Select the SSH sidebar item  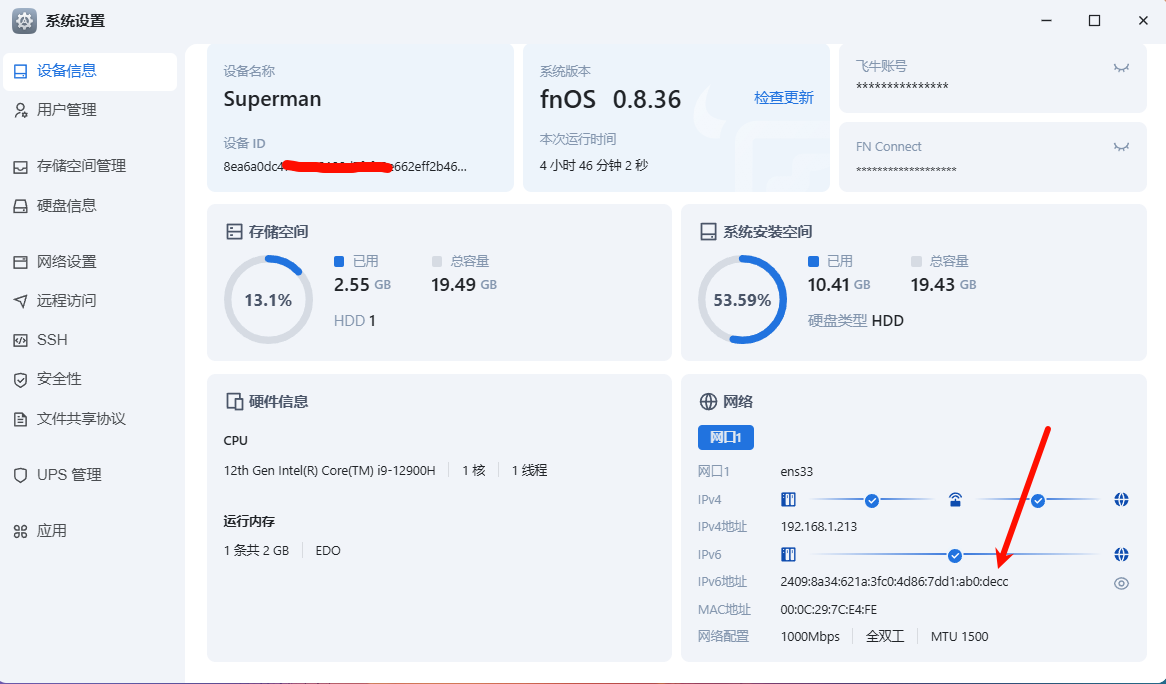(52, 340)
